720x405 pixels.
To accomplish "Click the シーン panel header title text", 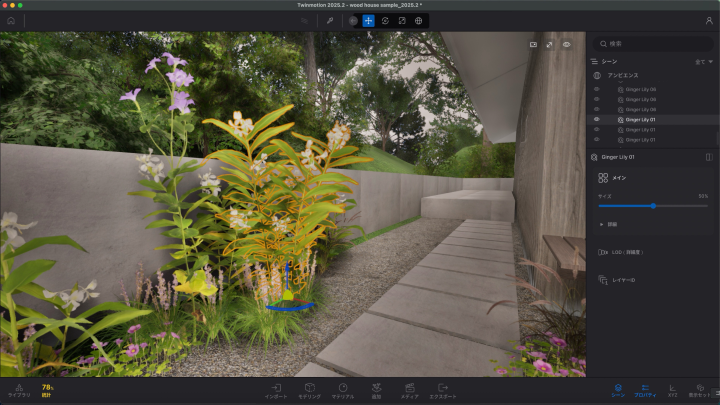I will [609, 62].
